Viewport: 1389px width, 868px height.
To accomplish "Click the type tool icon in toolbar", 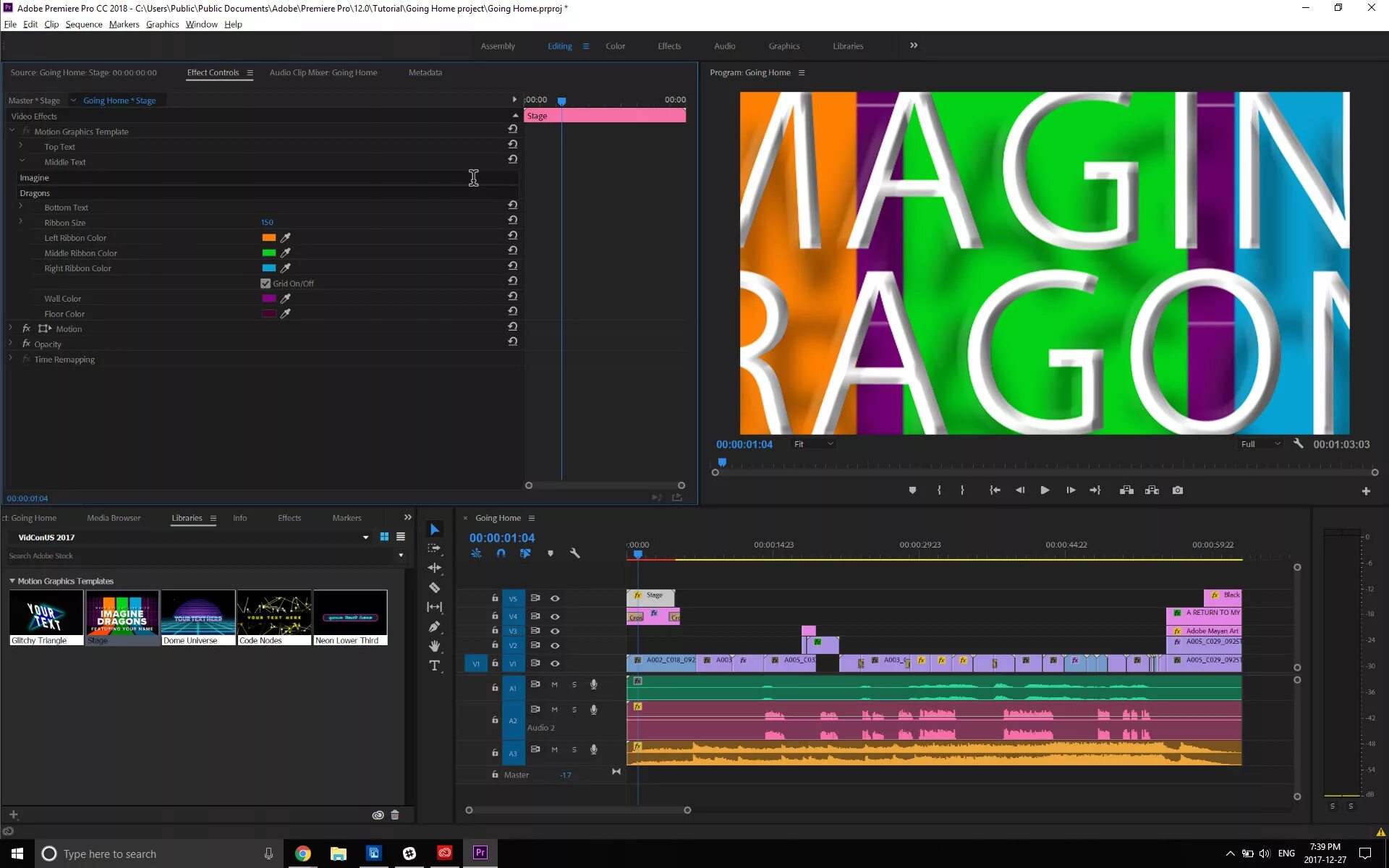I will tap(435, 665).
